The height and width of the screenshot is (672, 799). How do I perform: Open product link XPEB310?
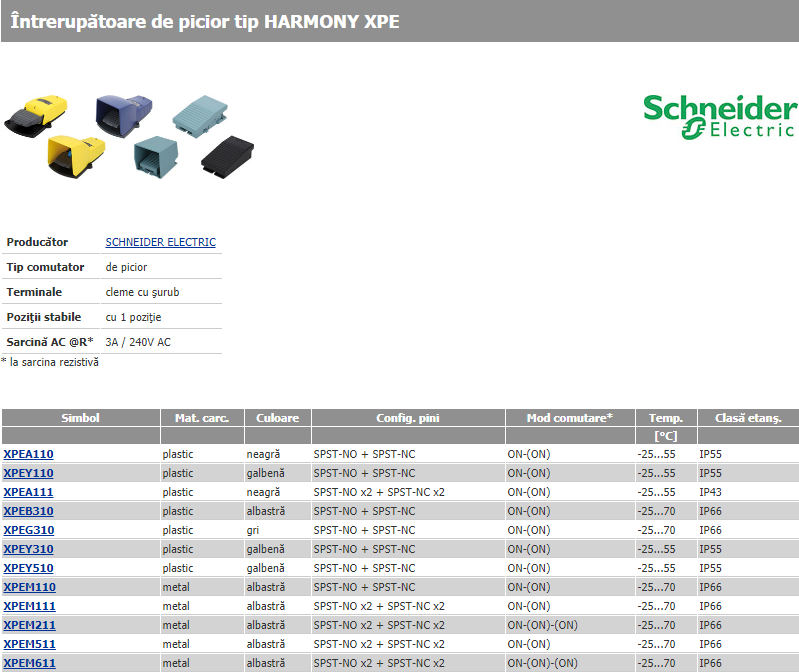coord(29,511)
